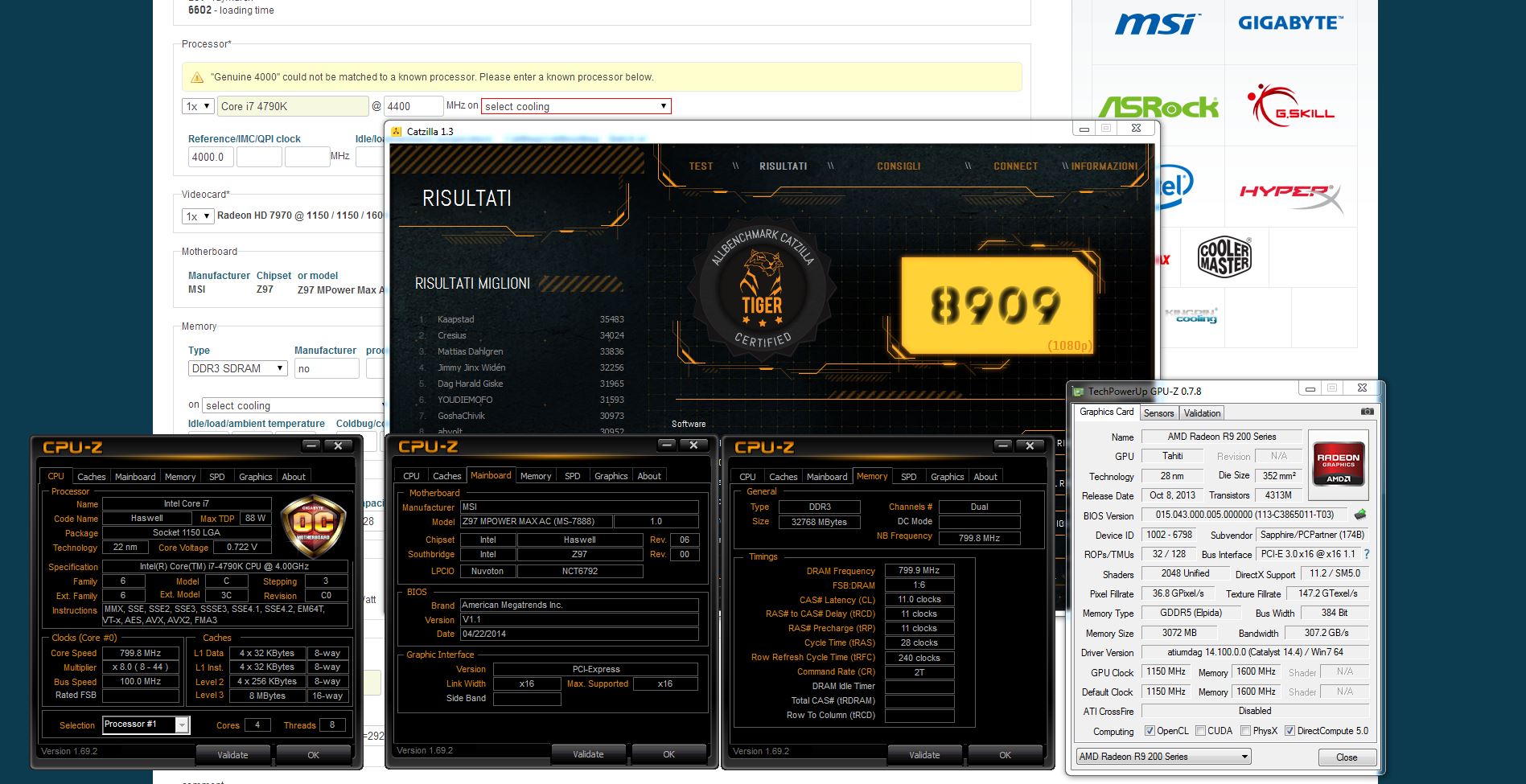Click YOUDIEMOFO in the leaderboard
Image resolution: width=1526 pixels, height=784 pixels.
[x=465, y=400]
